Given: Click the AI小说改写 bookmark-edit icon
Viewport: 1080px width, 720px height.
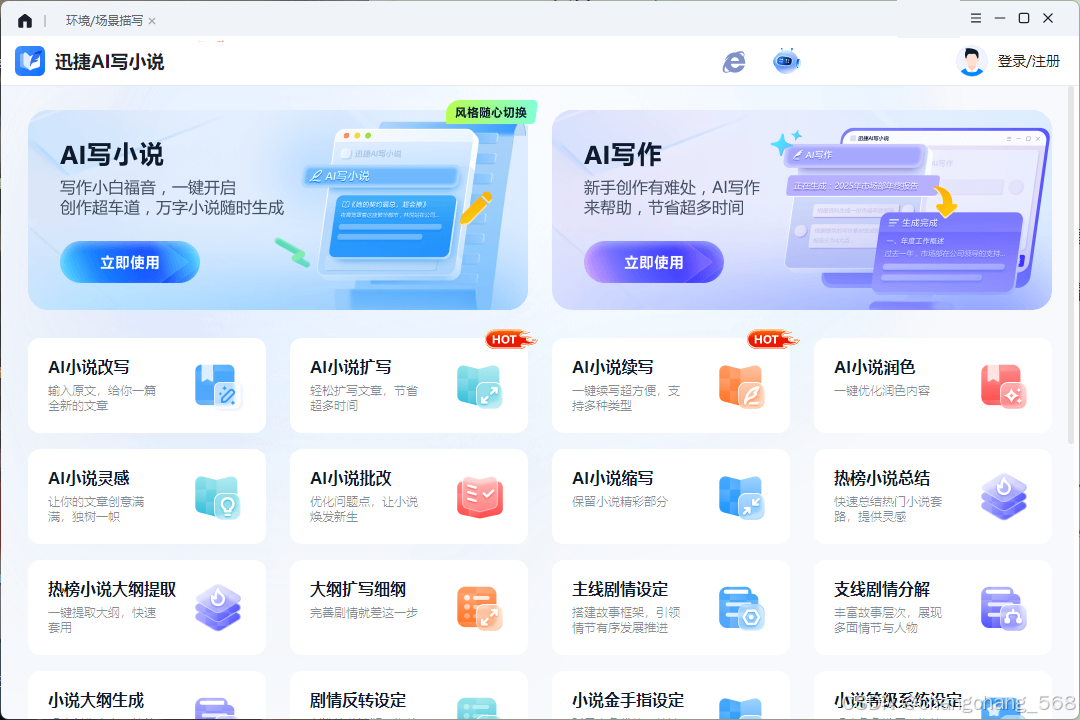Looking at the screenshot, I should [x=218, y=386].
